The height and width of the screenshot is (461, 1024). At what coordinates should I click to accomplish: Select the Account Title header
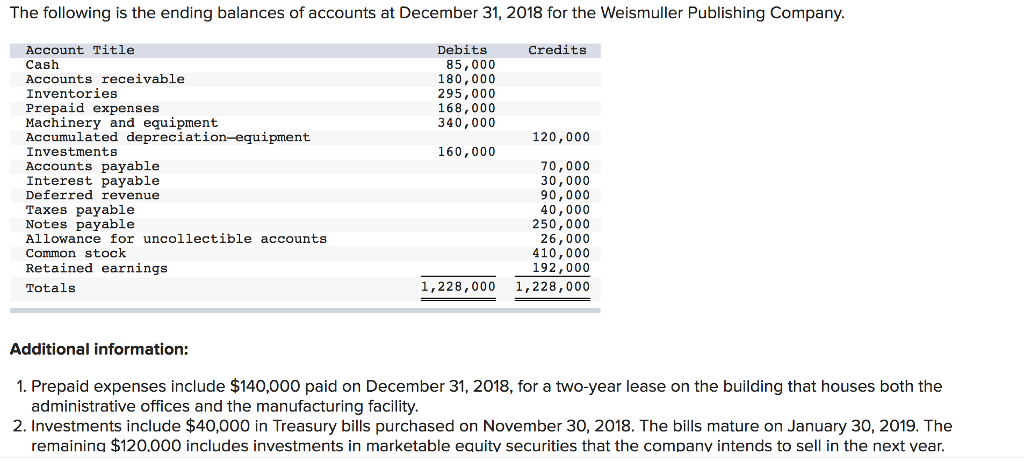tap(80, 50)
